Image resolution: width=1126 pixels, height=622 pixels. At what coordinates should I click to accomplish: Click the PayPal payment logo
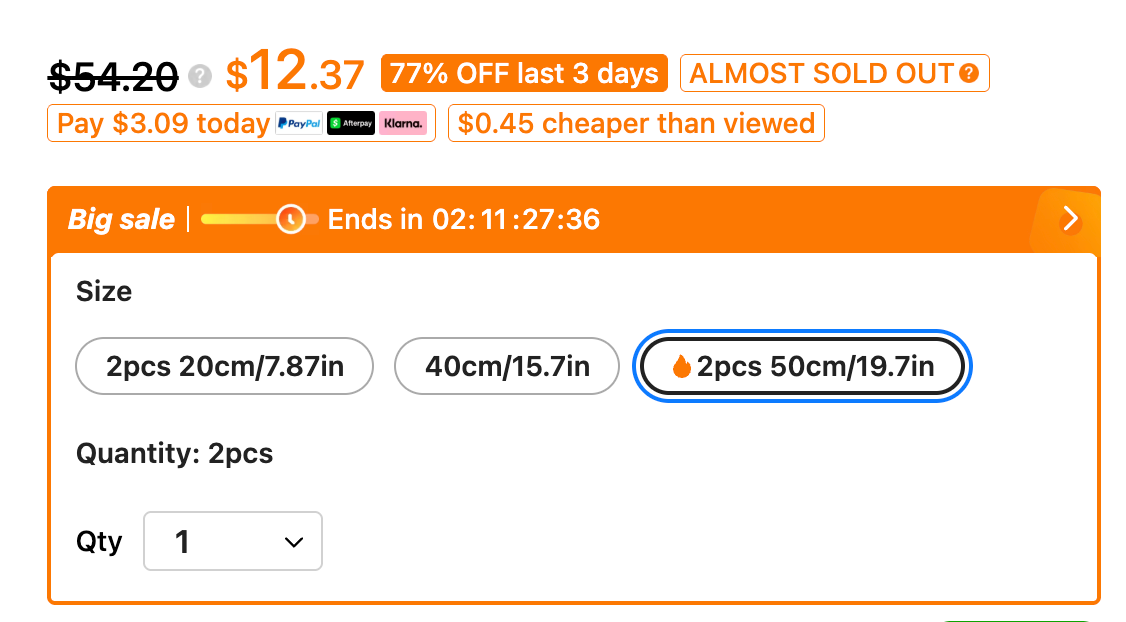299,124
